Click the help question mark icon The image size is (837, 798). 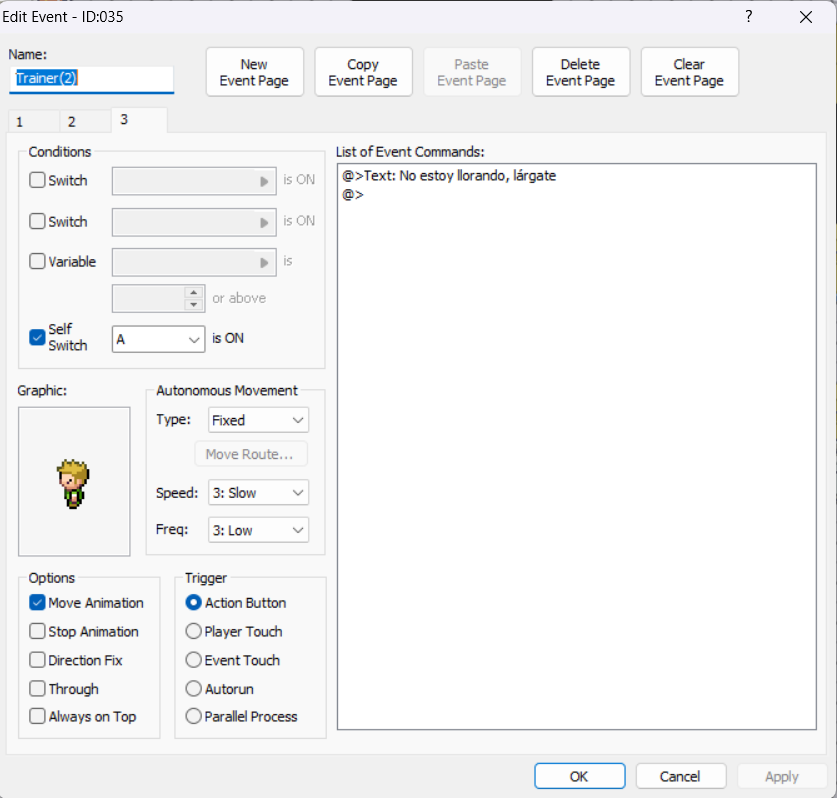[748, 17]
